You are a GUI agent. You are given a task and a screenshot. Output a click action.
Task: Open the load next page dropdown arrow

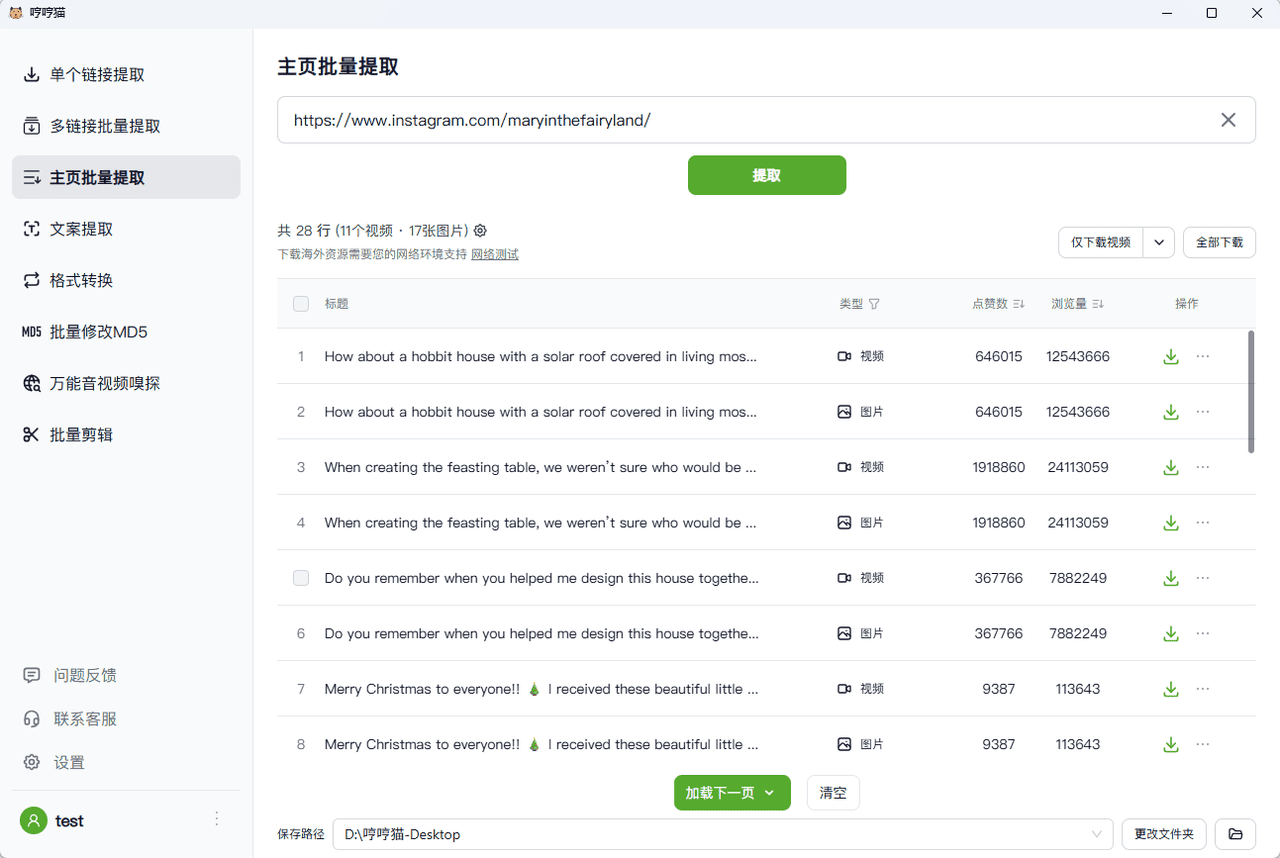(770, 793)
